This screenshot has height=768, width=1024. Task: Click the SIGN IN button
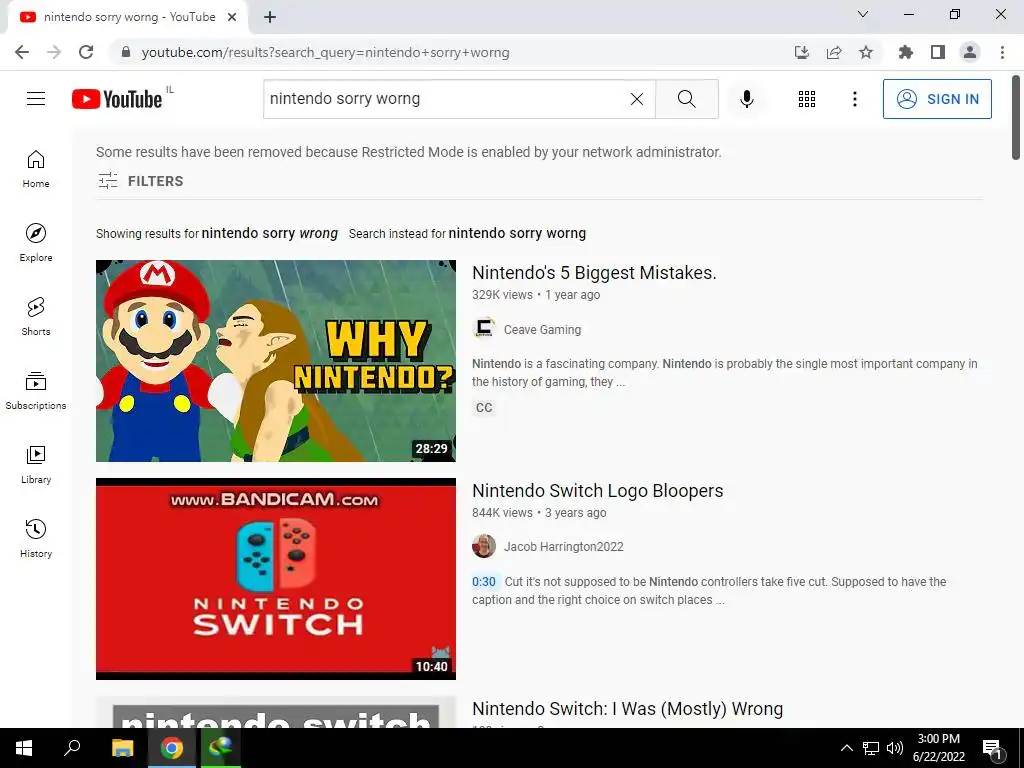[x=937, y=99]
